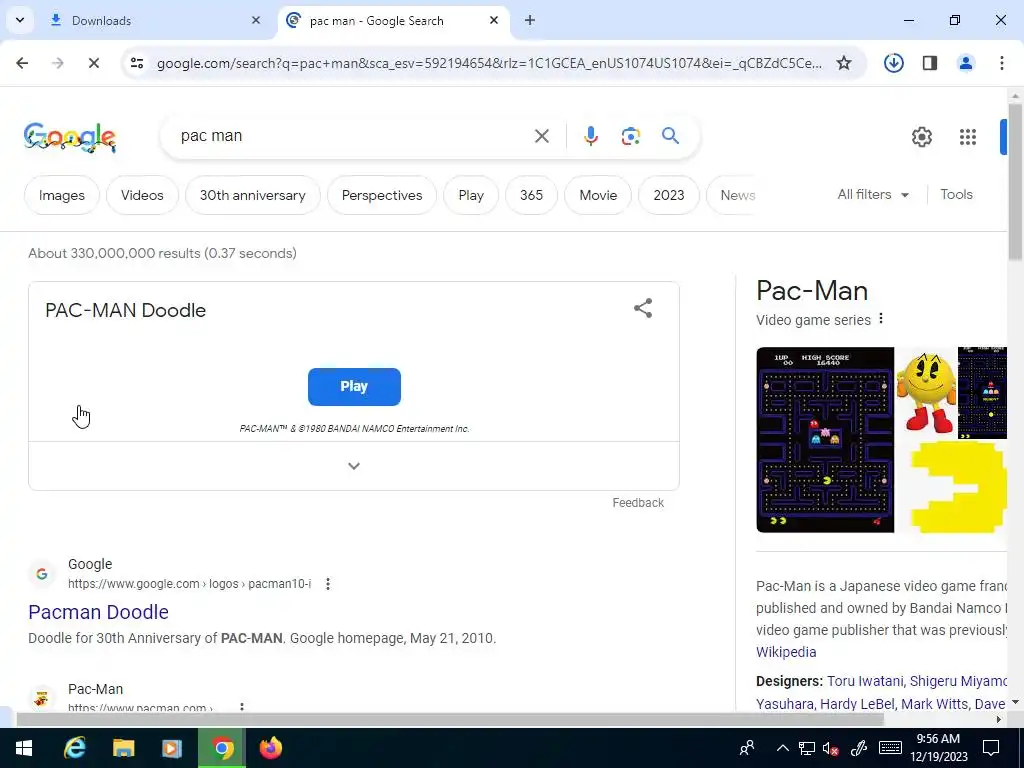The image size is (1024, 768).
Task: Show hidden system tray icons
Action: tap(782, 748)
